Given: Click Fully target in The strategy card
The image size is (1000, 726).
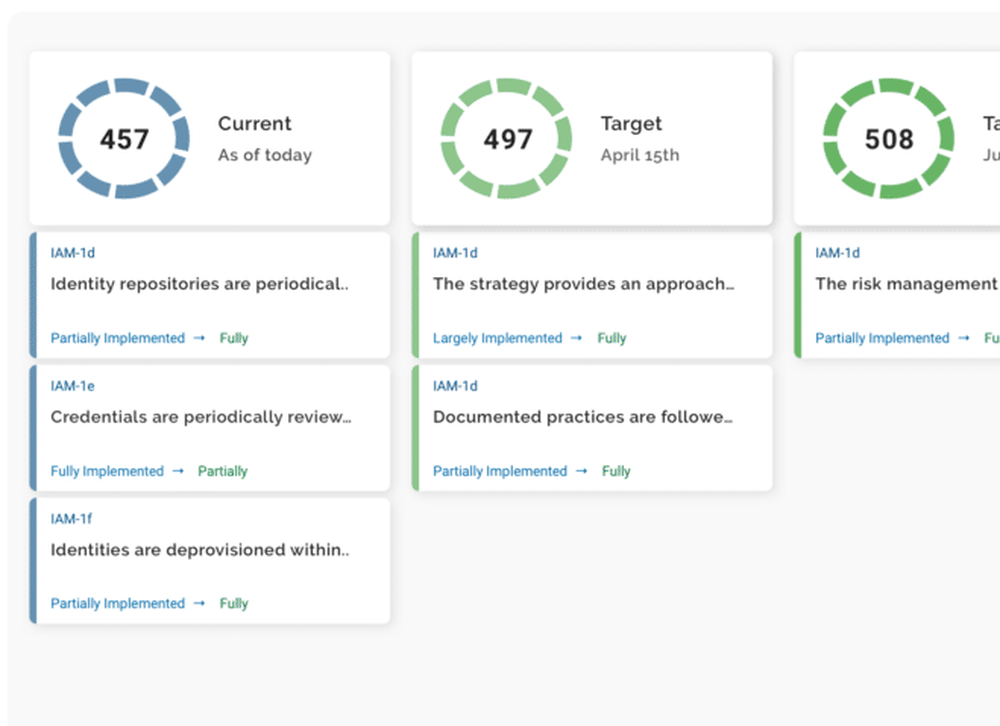Looking at the screenshot, I should pyautogui.click(x=612, y=338).
